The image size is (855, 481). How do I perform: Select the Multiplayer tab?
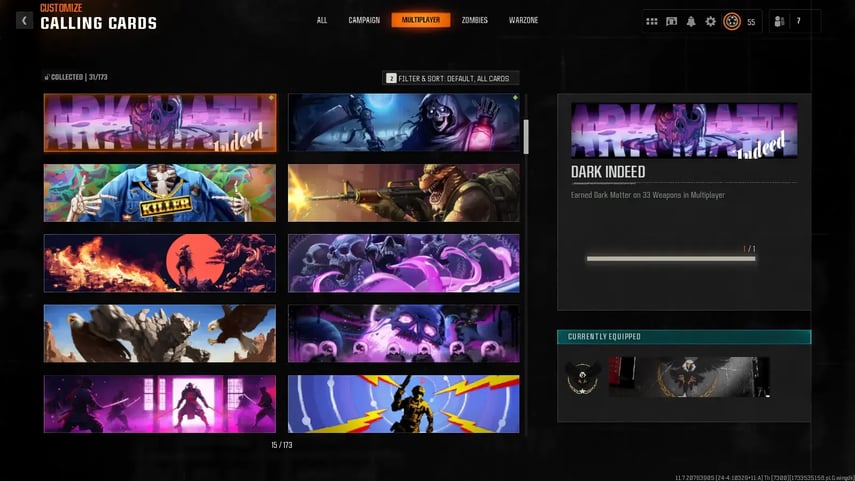pos(421,20)
